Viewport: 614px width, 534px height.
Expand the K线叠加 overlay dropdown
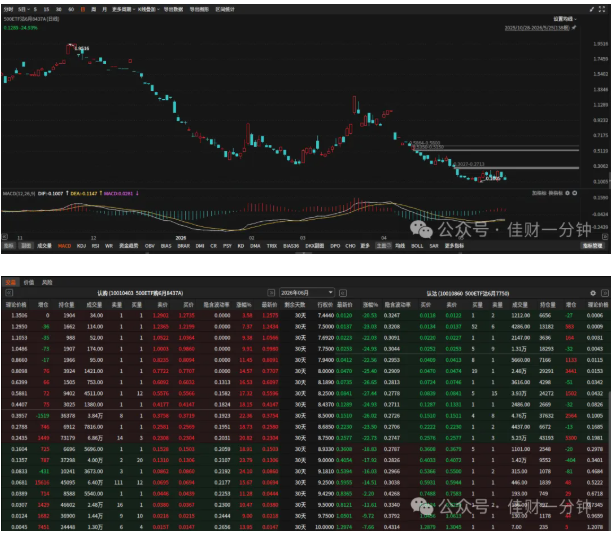click(148, 9)
